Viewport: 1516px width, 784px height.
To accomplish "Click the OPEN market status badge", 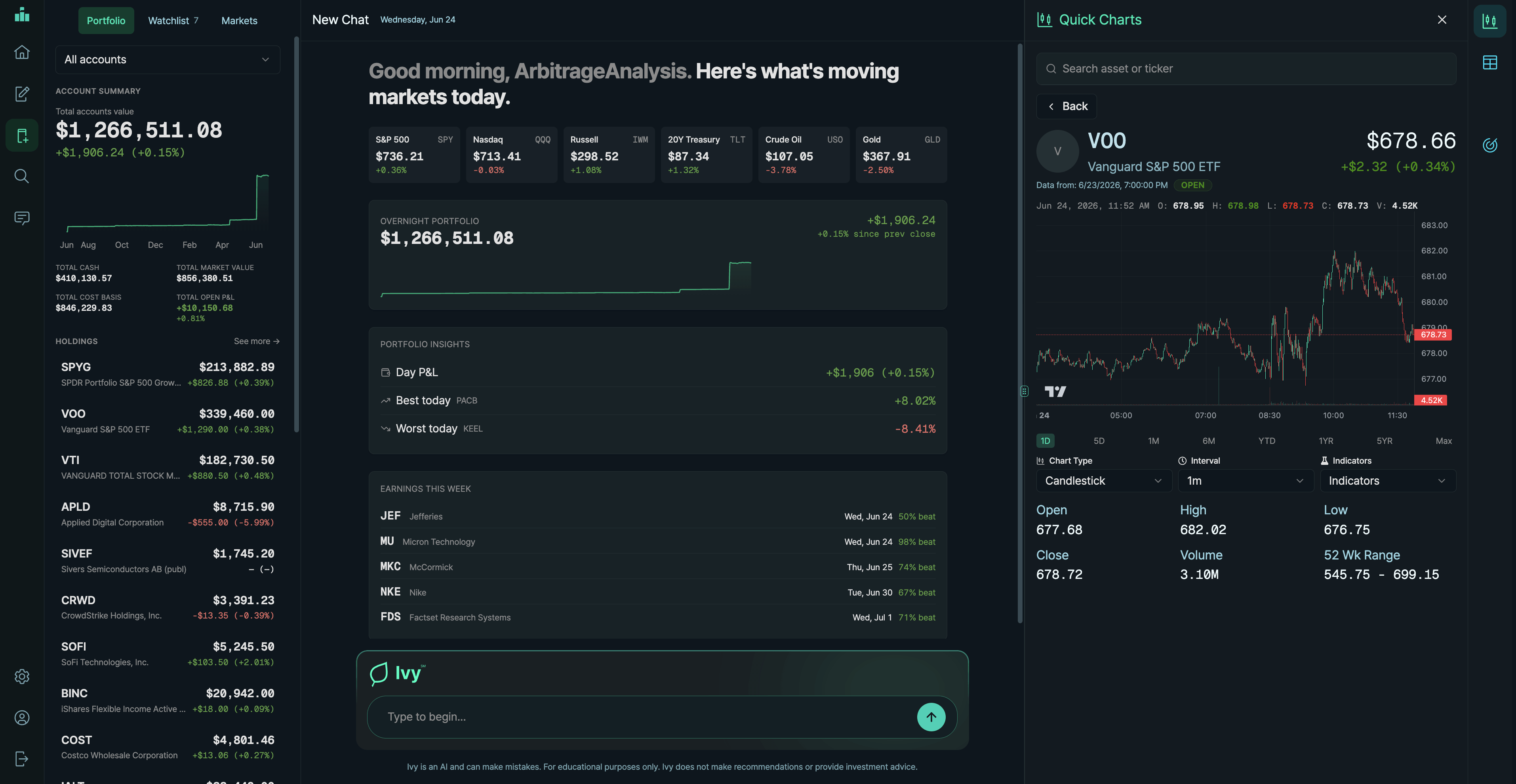I will (1192, 185).
